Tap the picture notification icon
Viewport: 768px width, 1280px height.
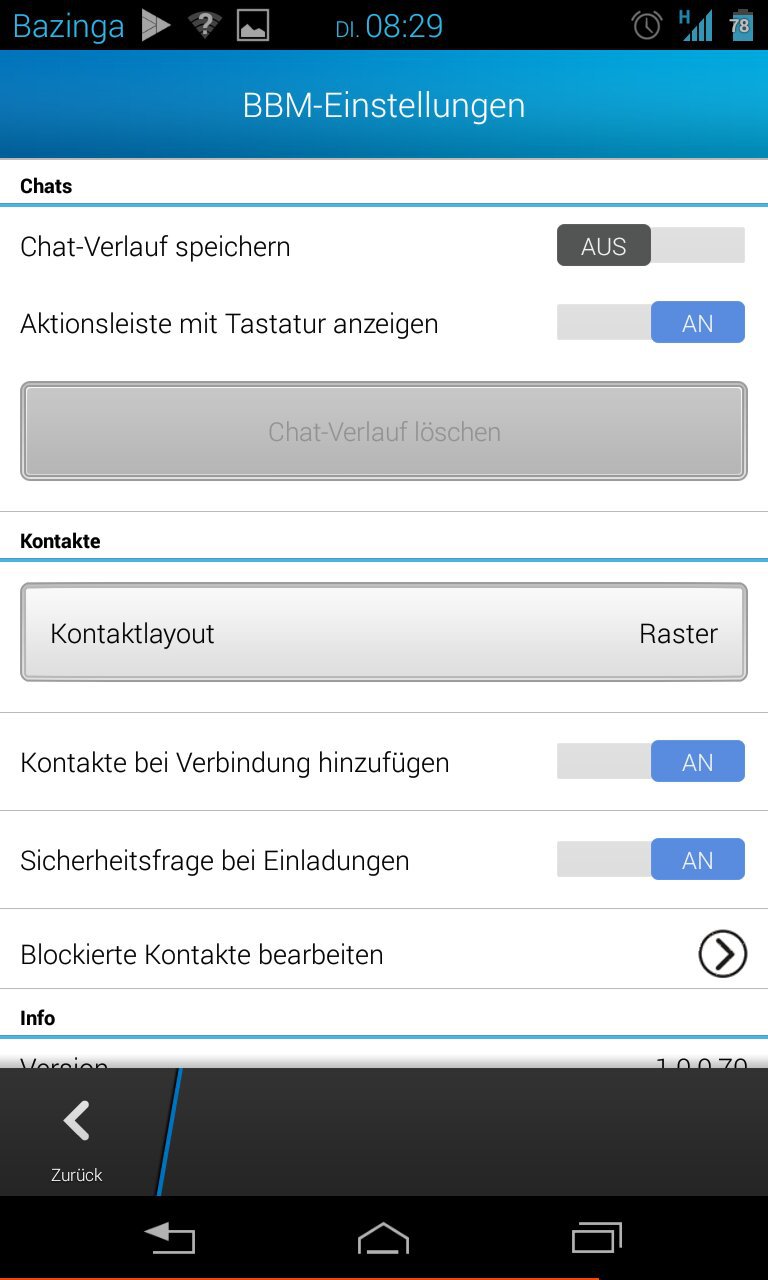253,25
